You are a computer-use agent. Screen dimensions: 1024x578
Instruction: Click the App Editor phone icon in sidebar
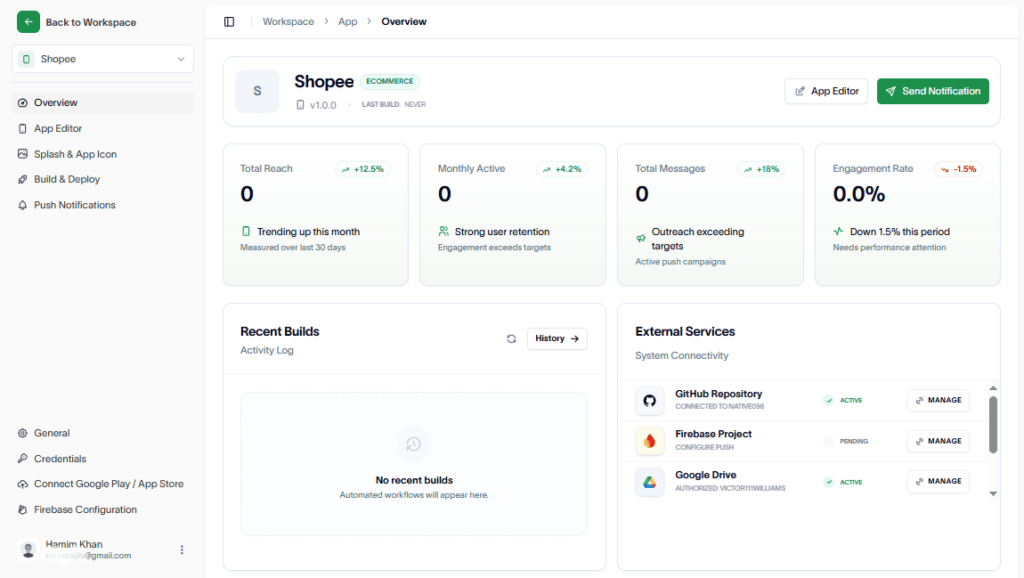23,129
